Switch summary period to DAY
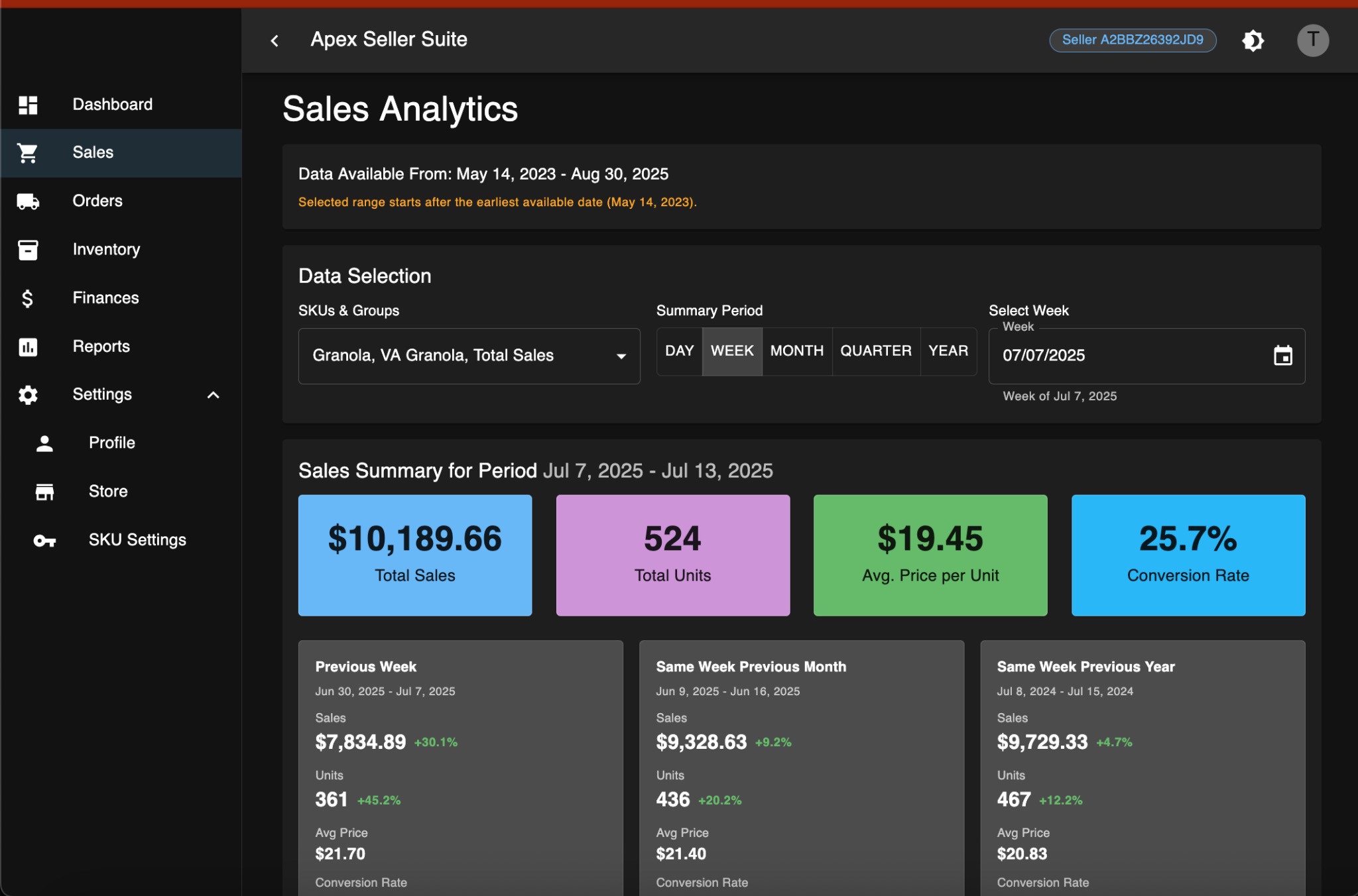1358x896 pixels. (x=679, y=351)
